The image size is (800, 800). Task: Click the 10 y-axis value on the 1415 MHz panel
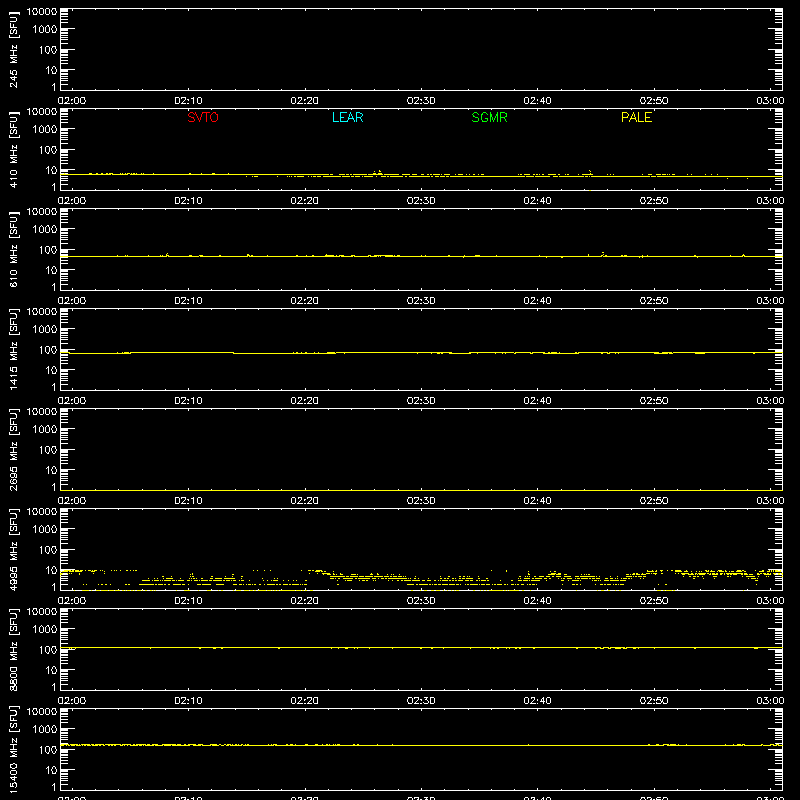click(51, 370)
